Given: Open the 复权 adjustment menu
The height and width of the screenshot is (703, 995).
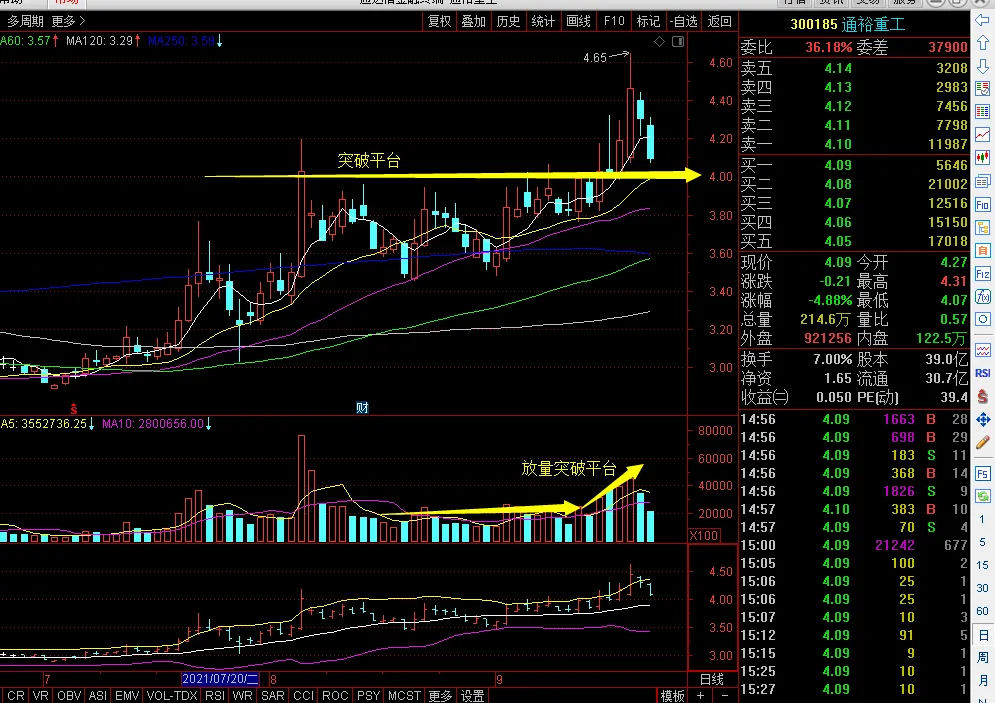Looking at the screenshot, I should 440,22.
